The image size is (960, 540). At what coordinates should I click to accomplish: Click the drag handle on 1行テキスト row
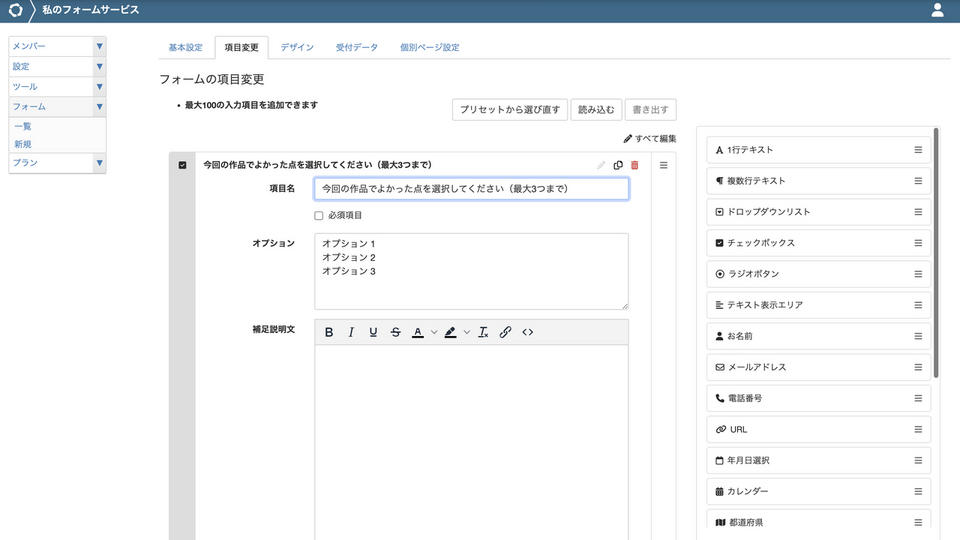918,150
